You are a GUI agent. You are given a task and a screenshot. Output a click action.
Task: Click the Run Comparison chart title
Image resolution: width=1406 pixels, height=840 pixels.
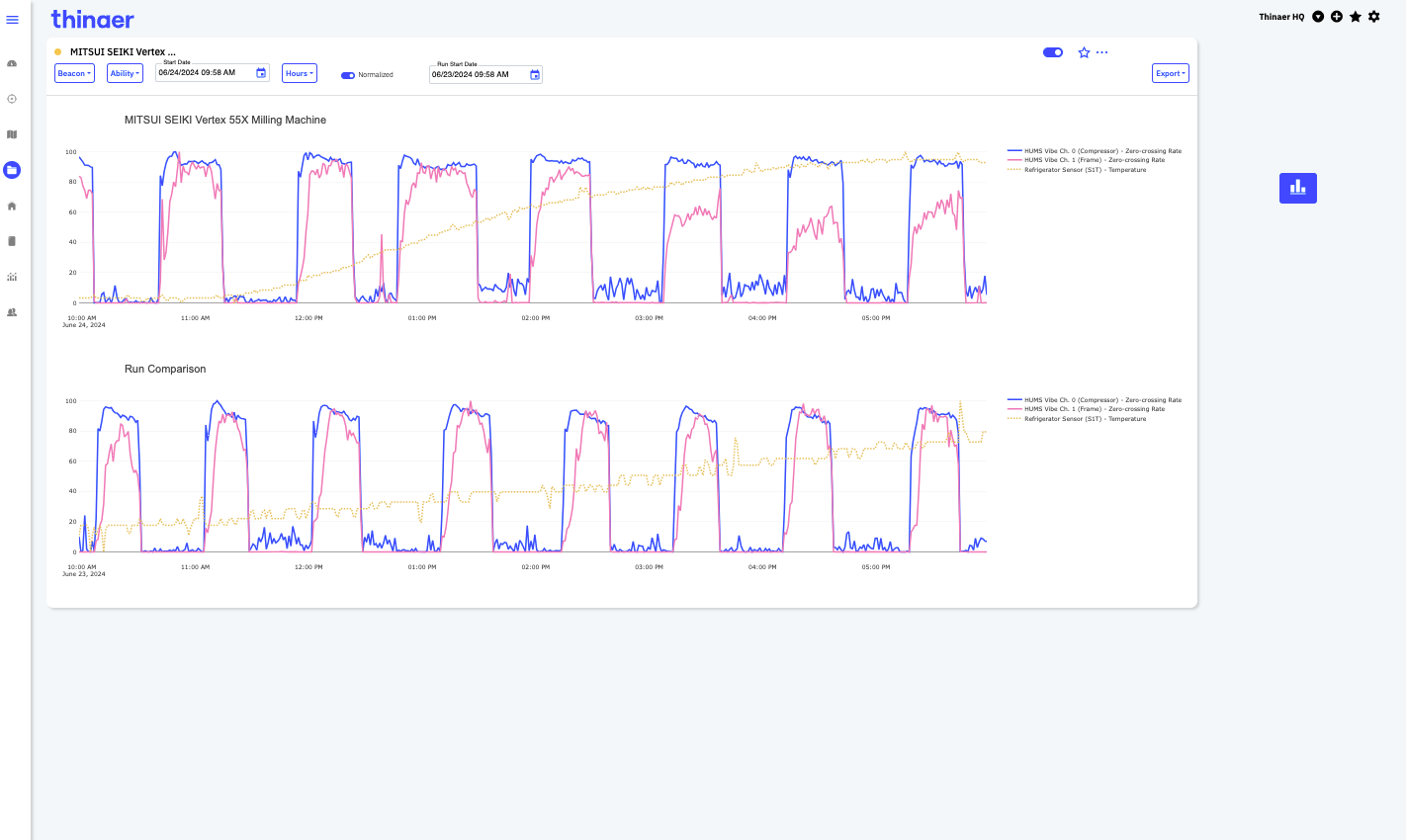[165, 369]
